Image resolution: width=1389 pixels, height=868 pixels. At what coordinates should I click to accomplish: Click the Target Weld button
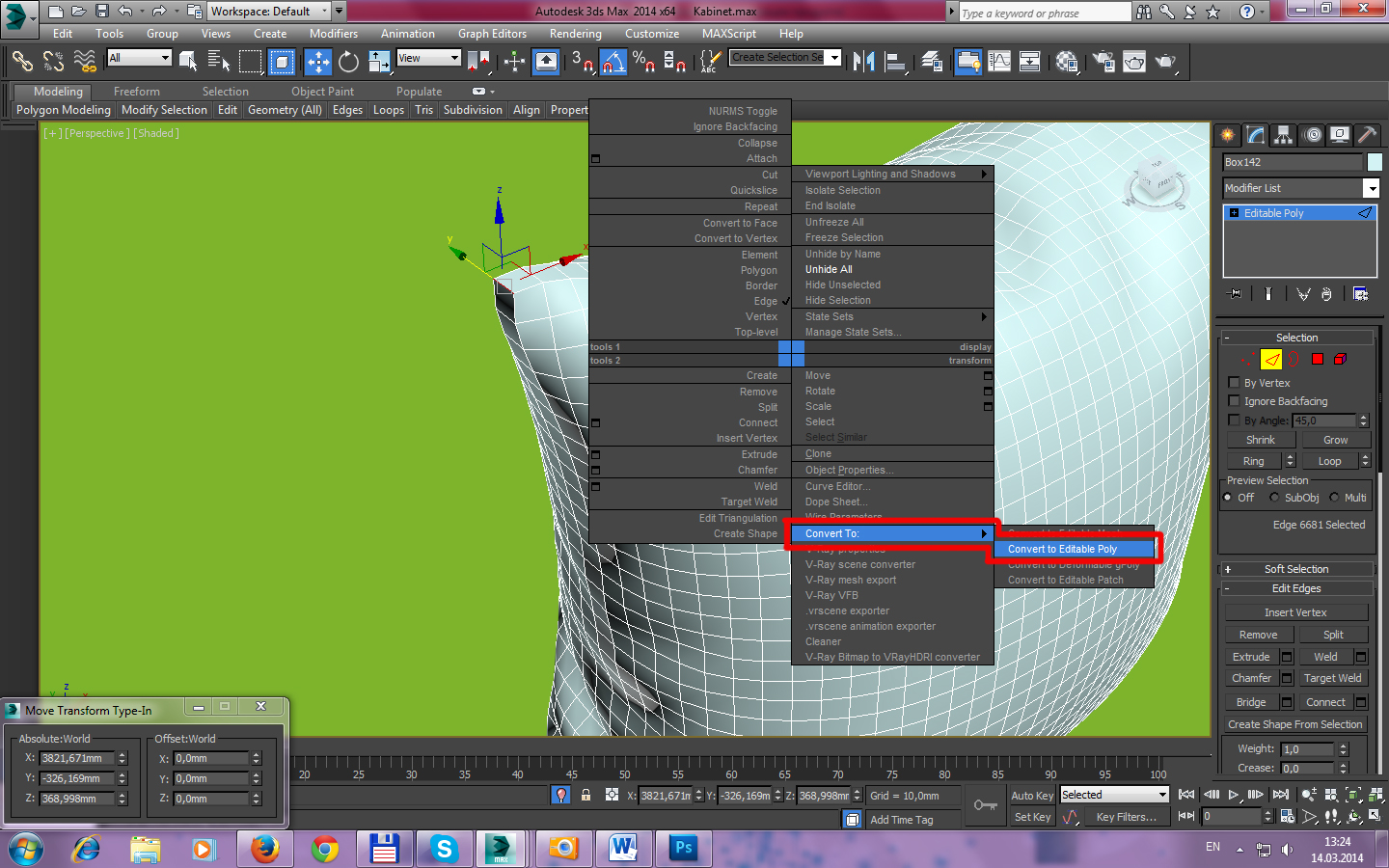(x=1332, y=678)
